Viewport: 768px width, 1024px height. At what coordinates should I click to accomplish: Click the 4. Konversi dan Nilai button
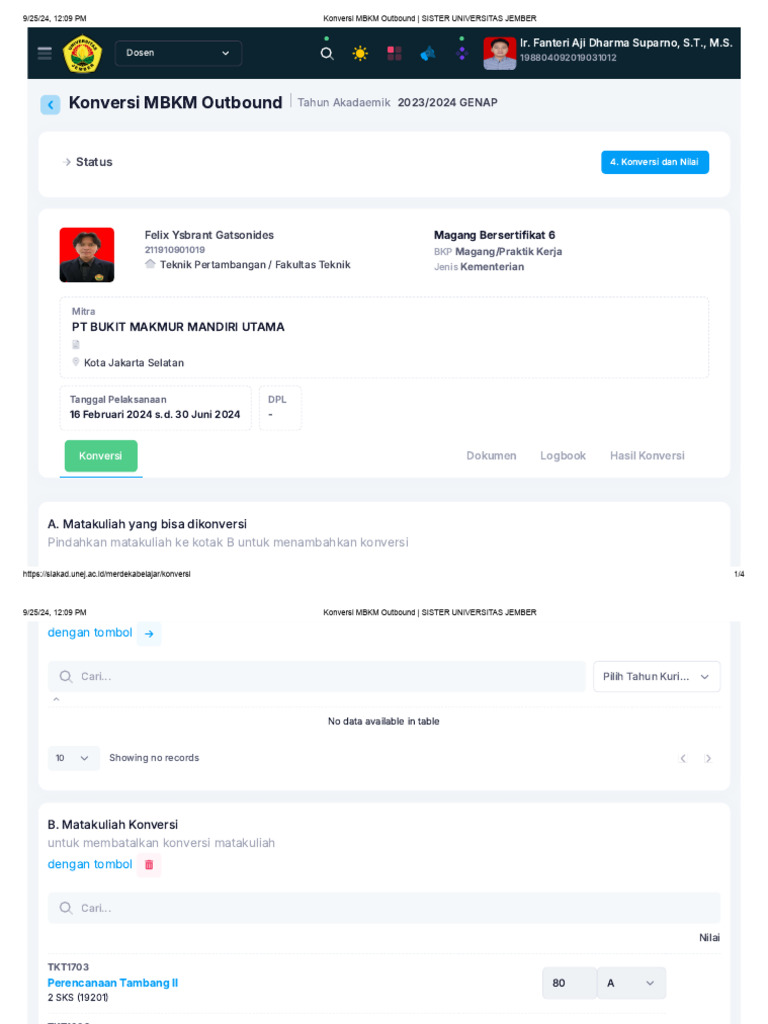click(x=654, y=162)
